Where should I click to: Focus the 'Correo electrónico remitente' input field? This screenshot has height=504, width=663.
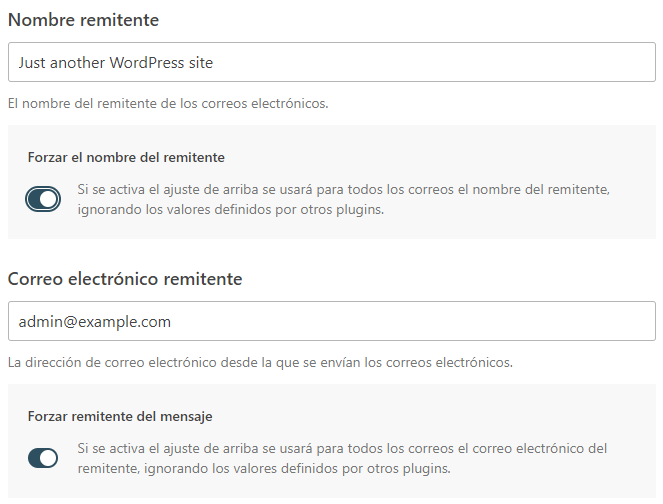(x=331, y=321)
